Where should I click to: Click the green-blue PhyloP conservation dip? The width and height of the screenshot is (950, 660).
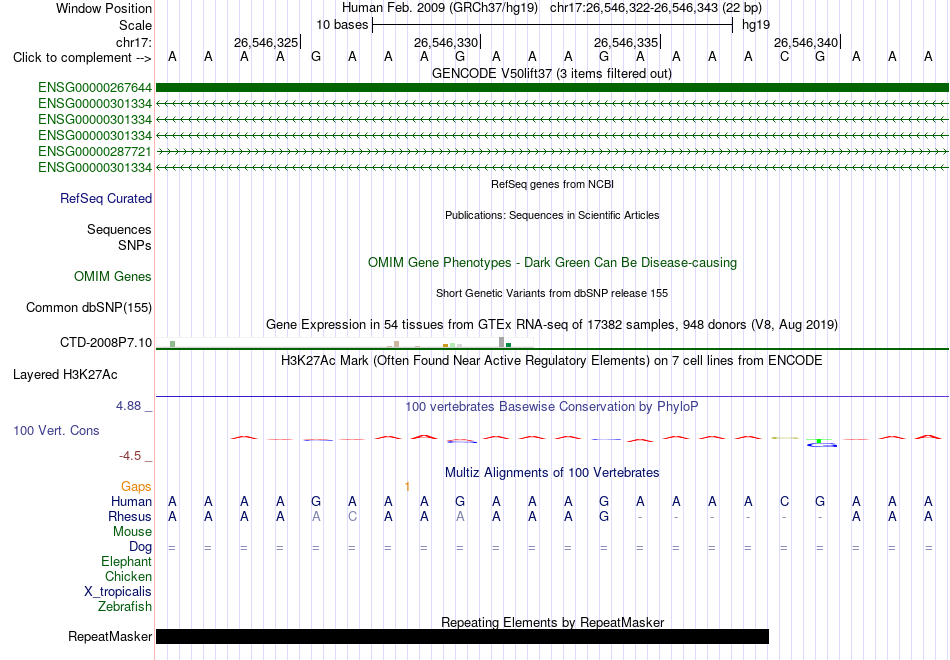click(820, 443)
